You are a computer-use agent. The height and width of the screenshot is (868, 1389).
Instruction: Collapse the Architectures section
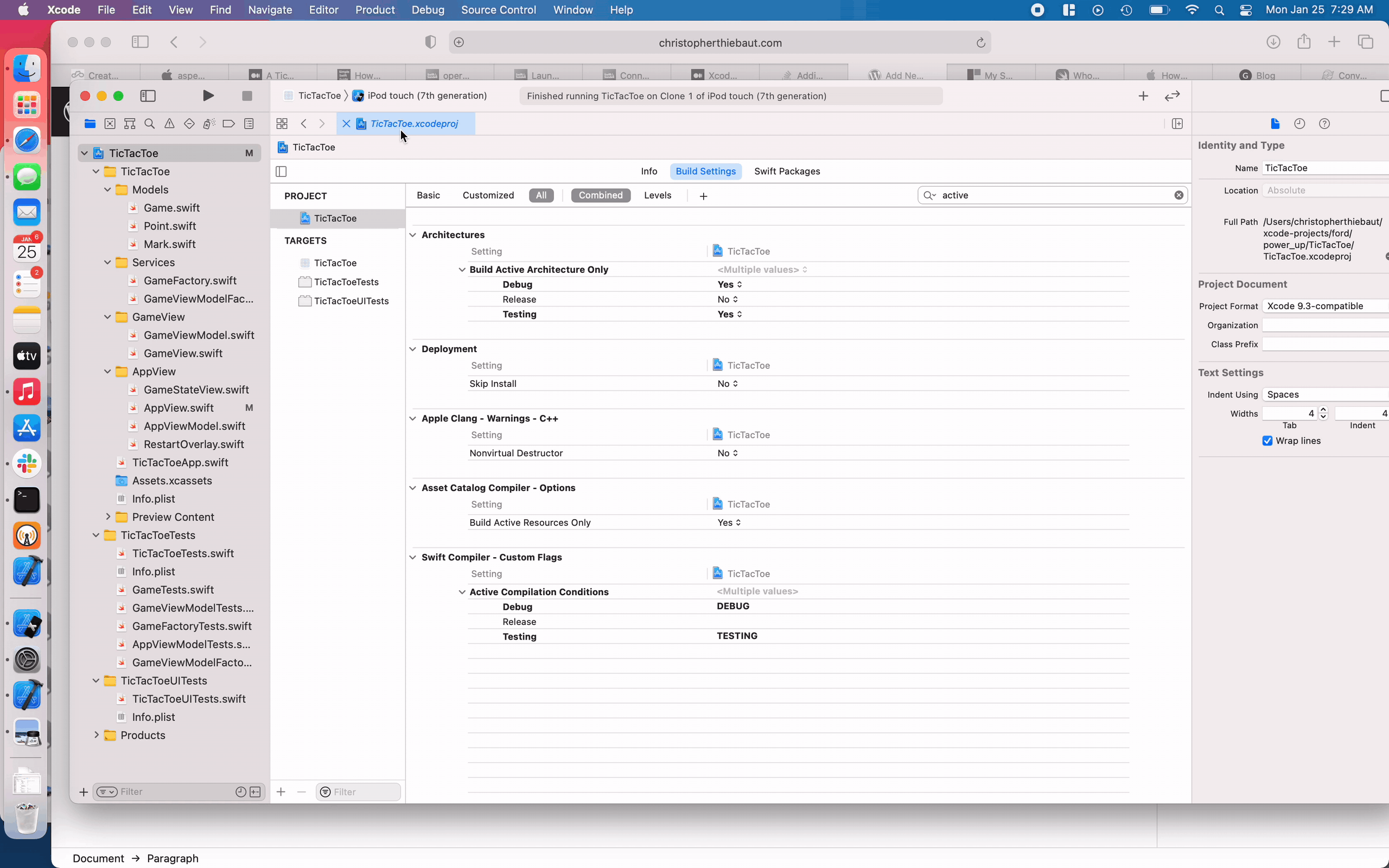tap(413, 235)
